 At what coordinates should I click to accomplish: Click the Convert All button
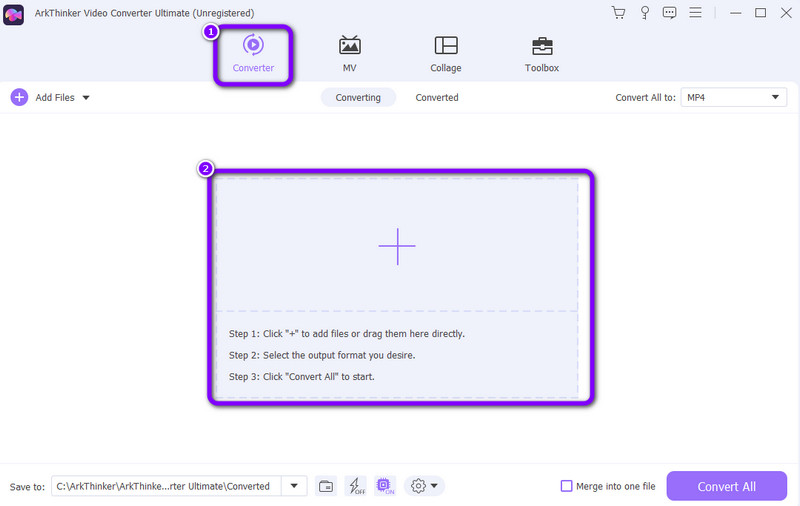pyautogui.click(x=727, y=486)
